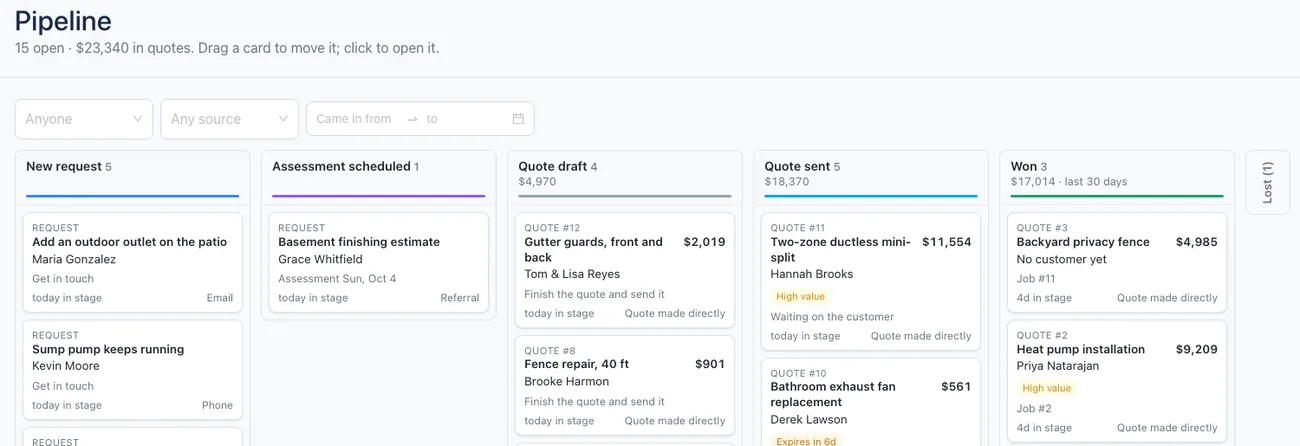Click the $2,019 quote amount
Image resolution: width=1300 pixels, height=446 pixels.
[704, 242]
